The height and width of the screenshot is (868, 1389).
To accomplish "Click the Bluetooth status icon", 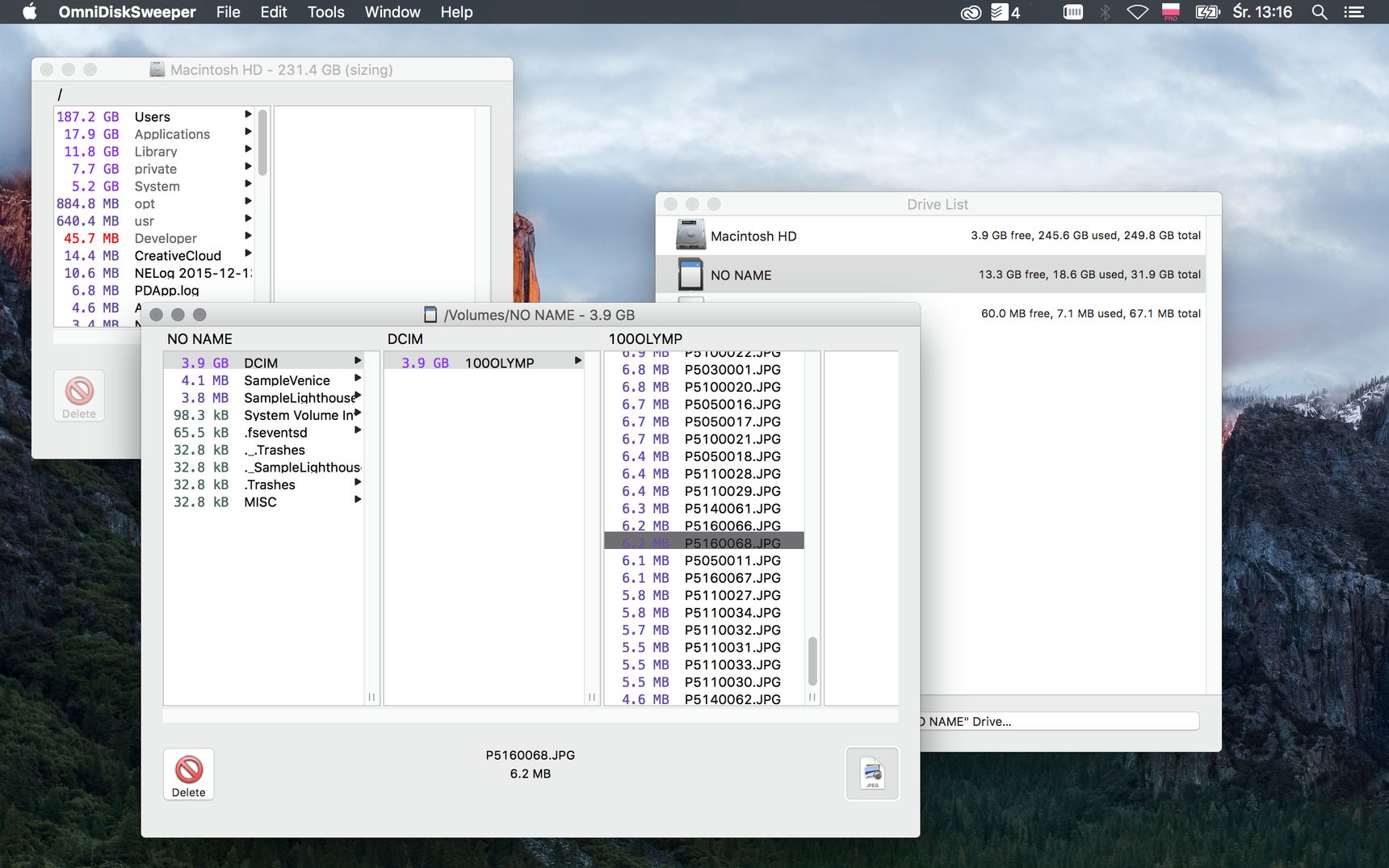I will 1106,12.
